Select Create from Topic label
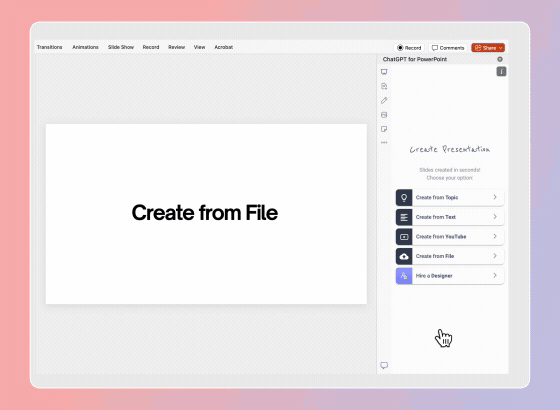This screenshot has width=560, height=410. click(x=437, y=198)
